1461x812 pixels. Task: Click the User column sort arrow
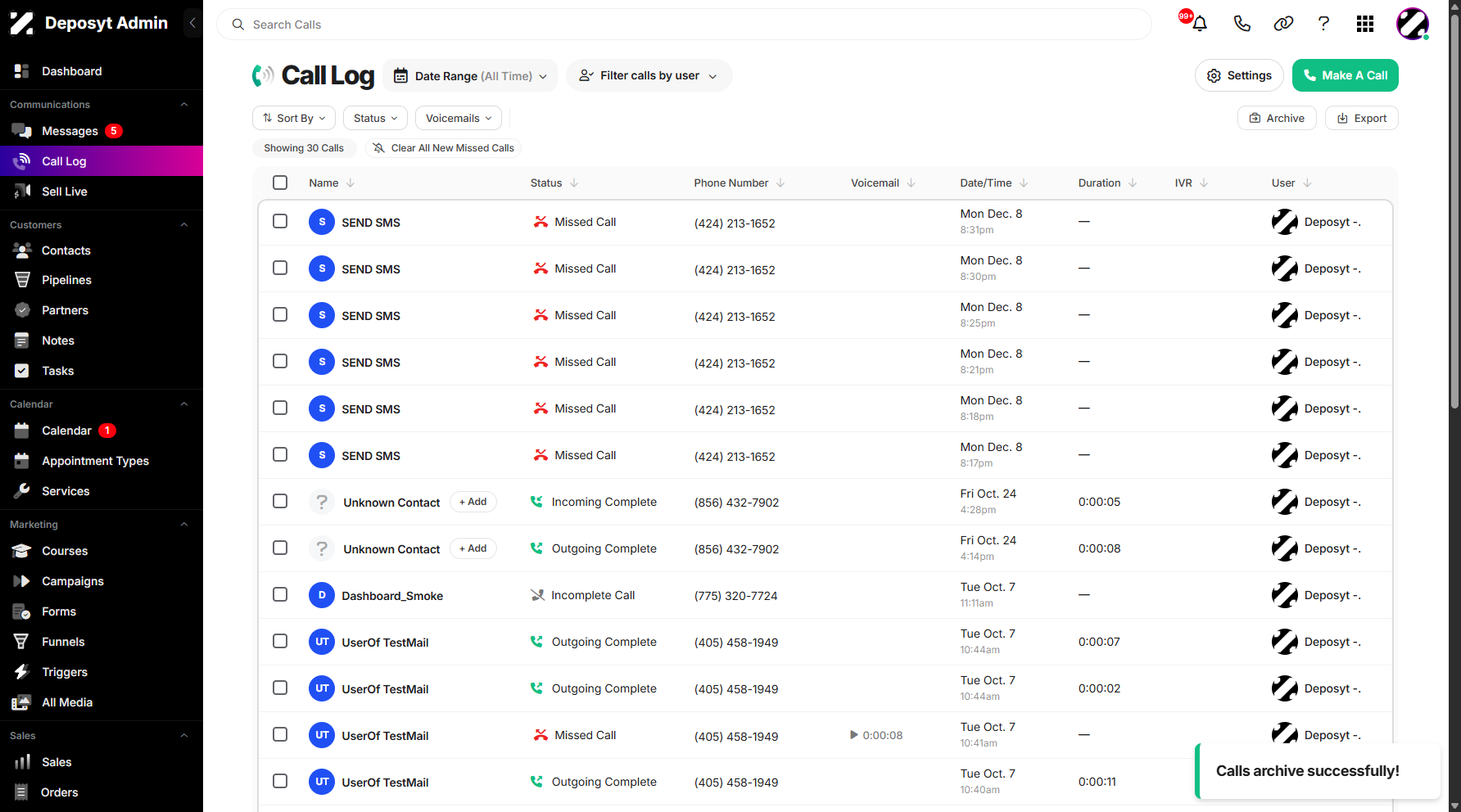click(x=1307, y=183)
